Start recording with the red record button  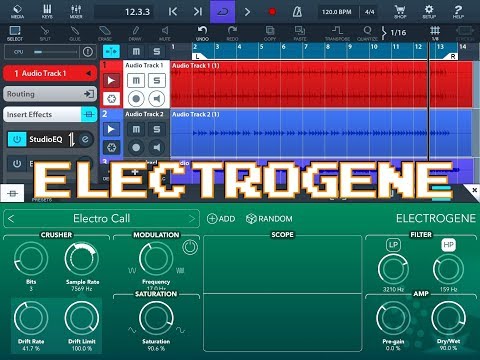272,12
